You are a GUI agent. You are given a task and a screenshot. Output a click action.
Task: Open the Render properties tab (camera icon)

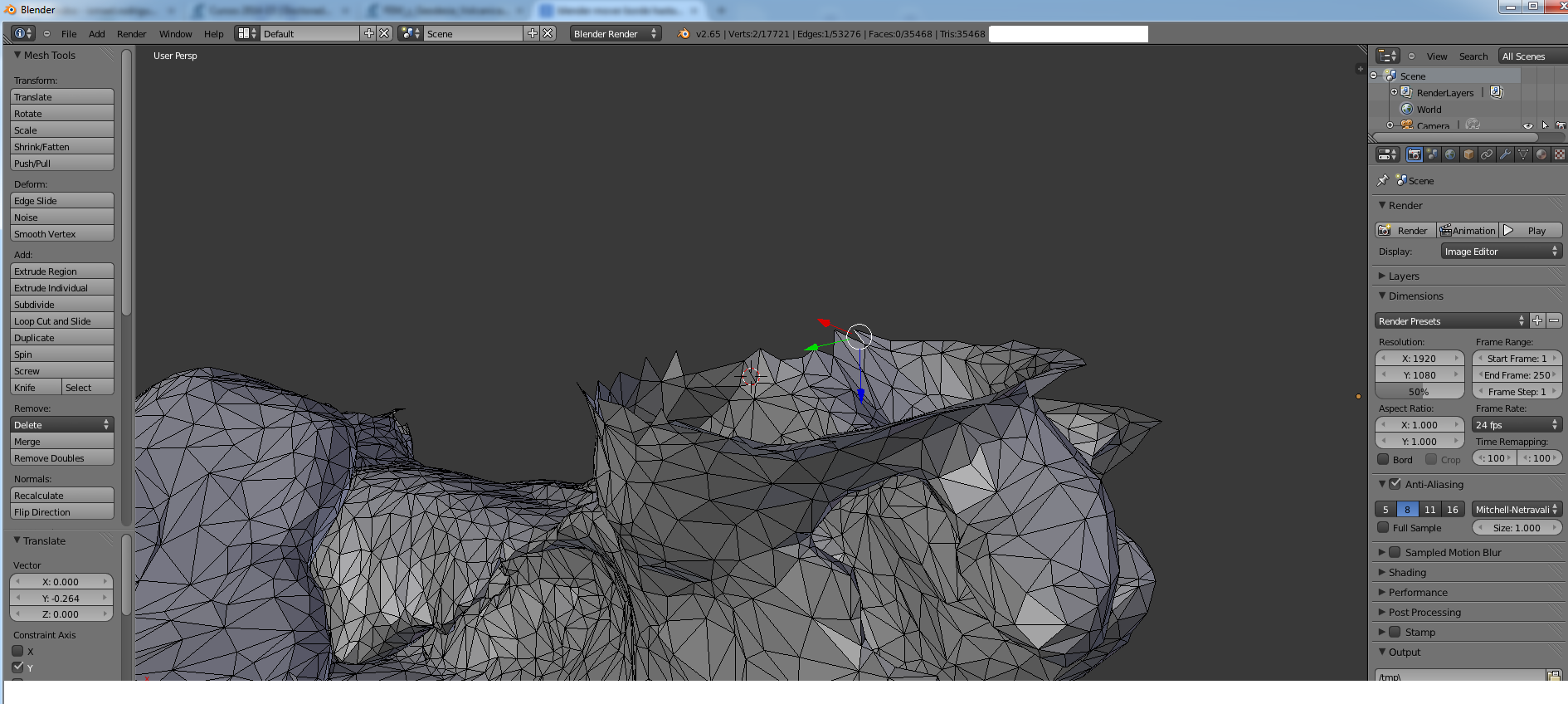(1415, 154)
